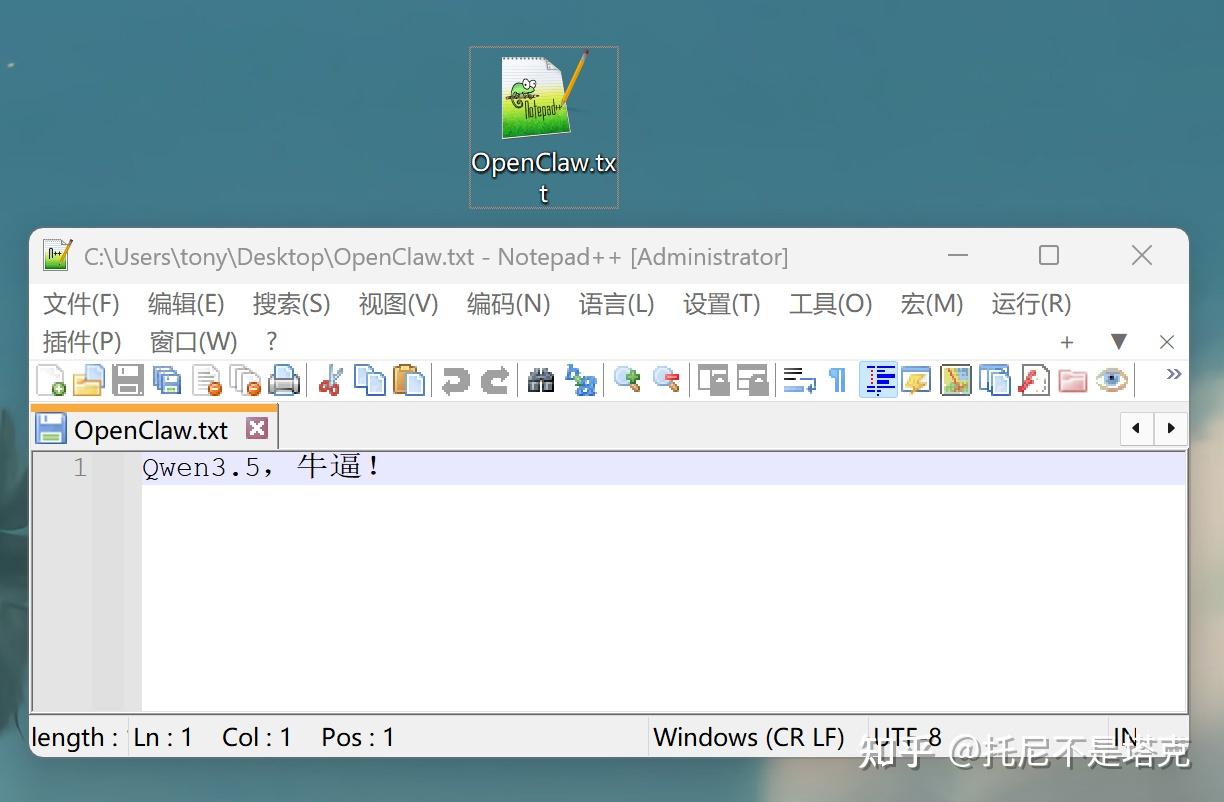Open the 文件(F) menu
Viewport: 1224px width, 802px height.
81,304
